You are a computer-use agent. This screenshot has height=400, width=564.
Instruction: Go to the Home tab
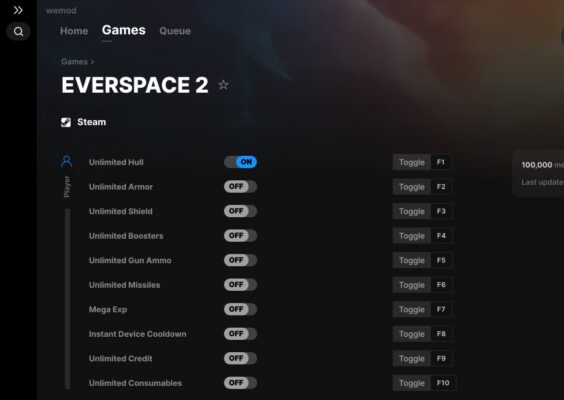pyautogui.click(x=74, y=31)
